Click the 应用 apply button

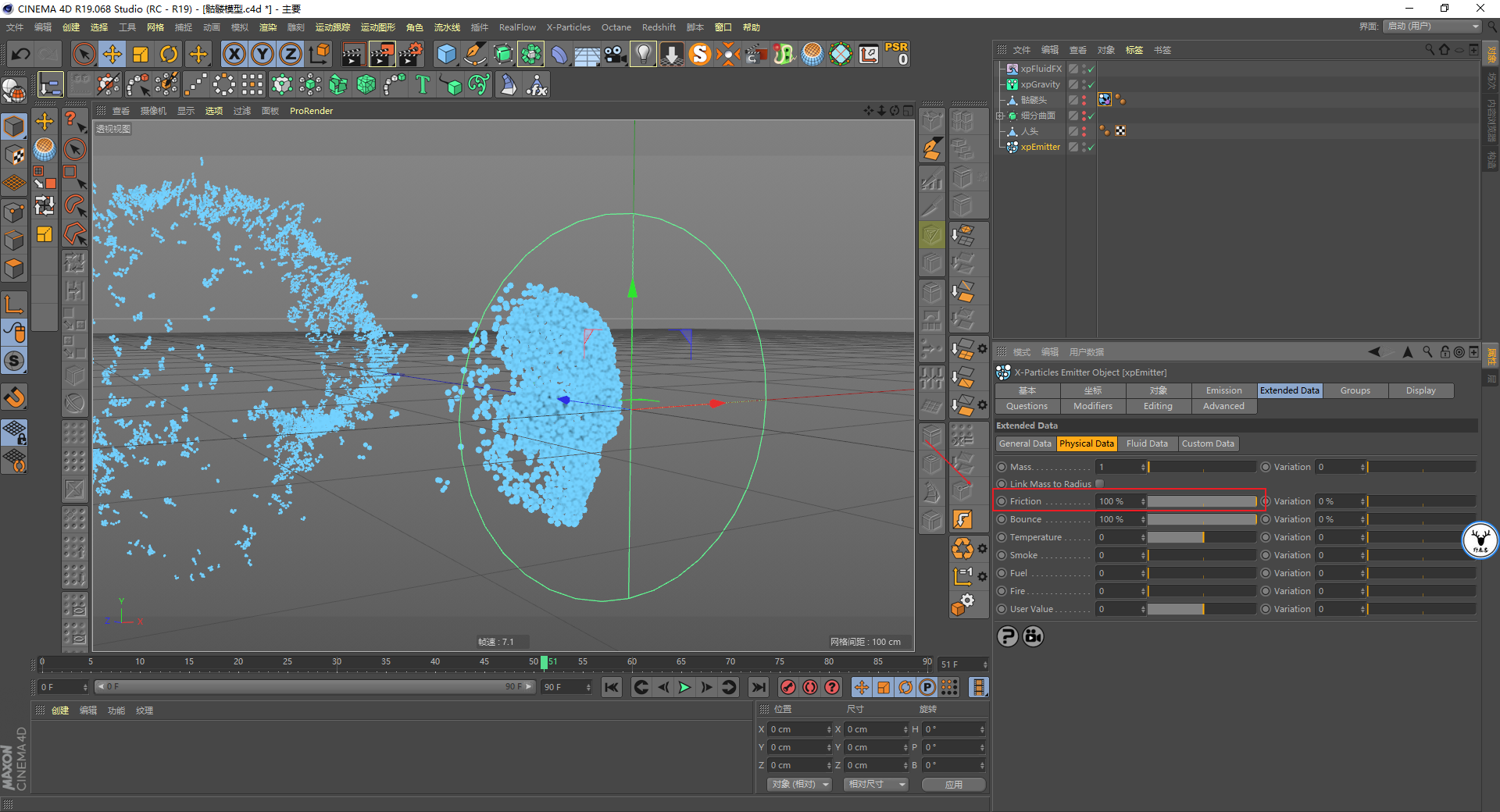pos(953,784)
